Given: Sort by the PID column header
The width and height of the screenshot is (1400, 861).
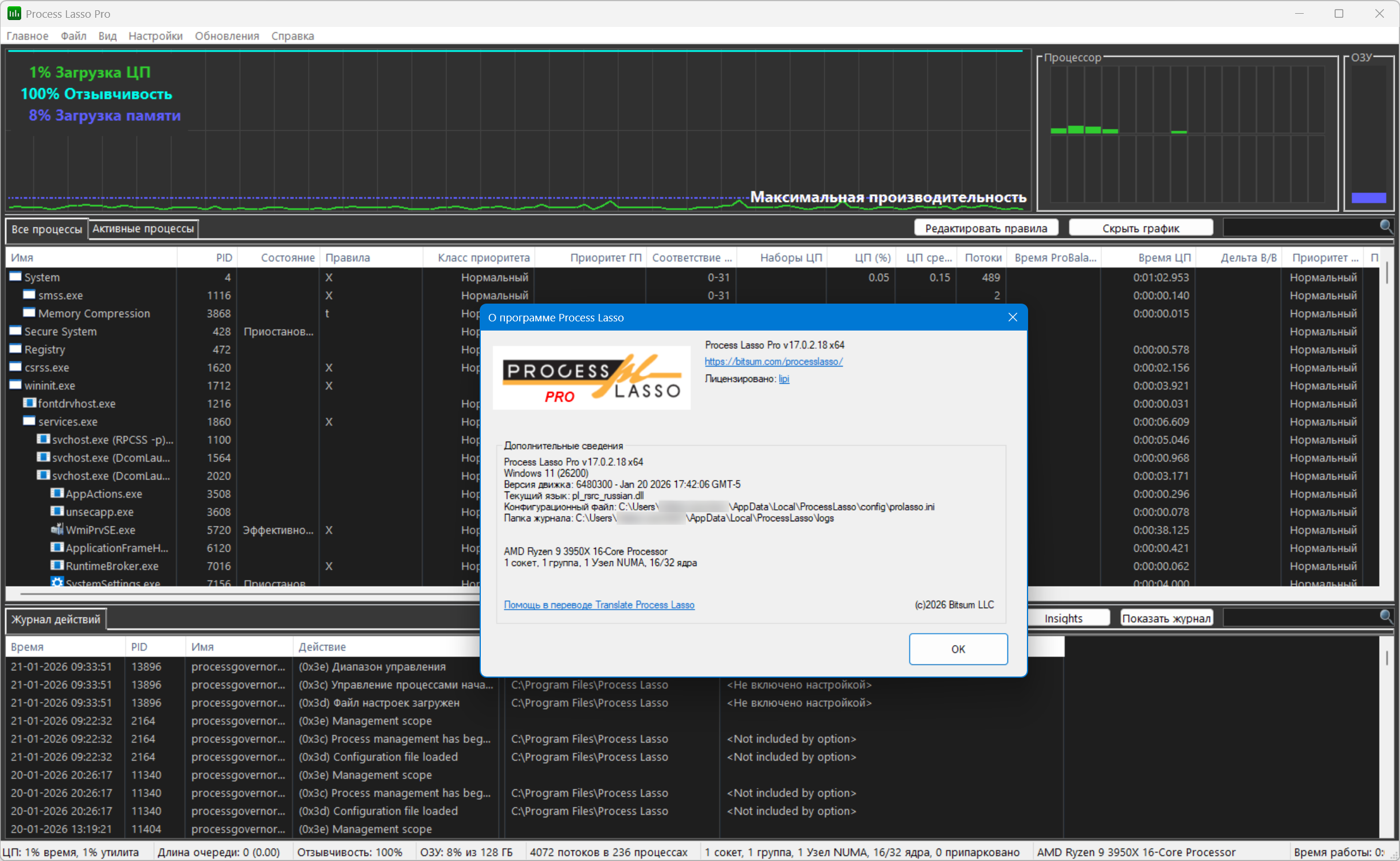Looking at the screenshot, I should pos(223,258).
